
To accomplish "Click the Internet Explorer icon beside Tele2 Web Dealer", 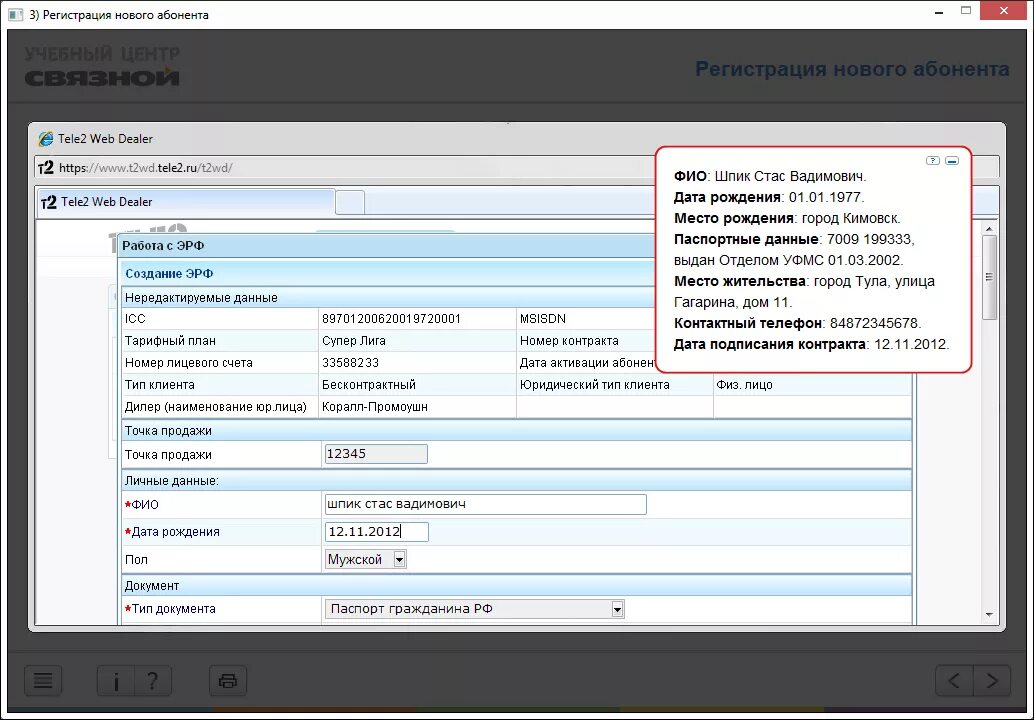I will [46, 138].
